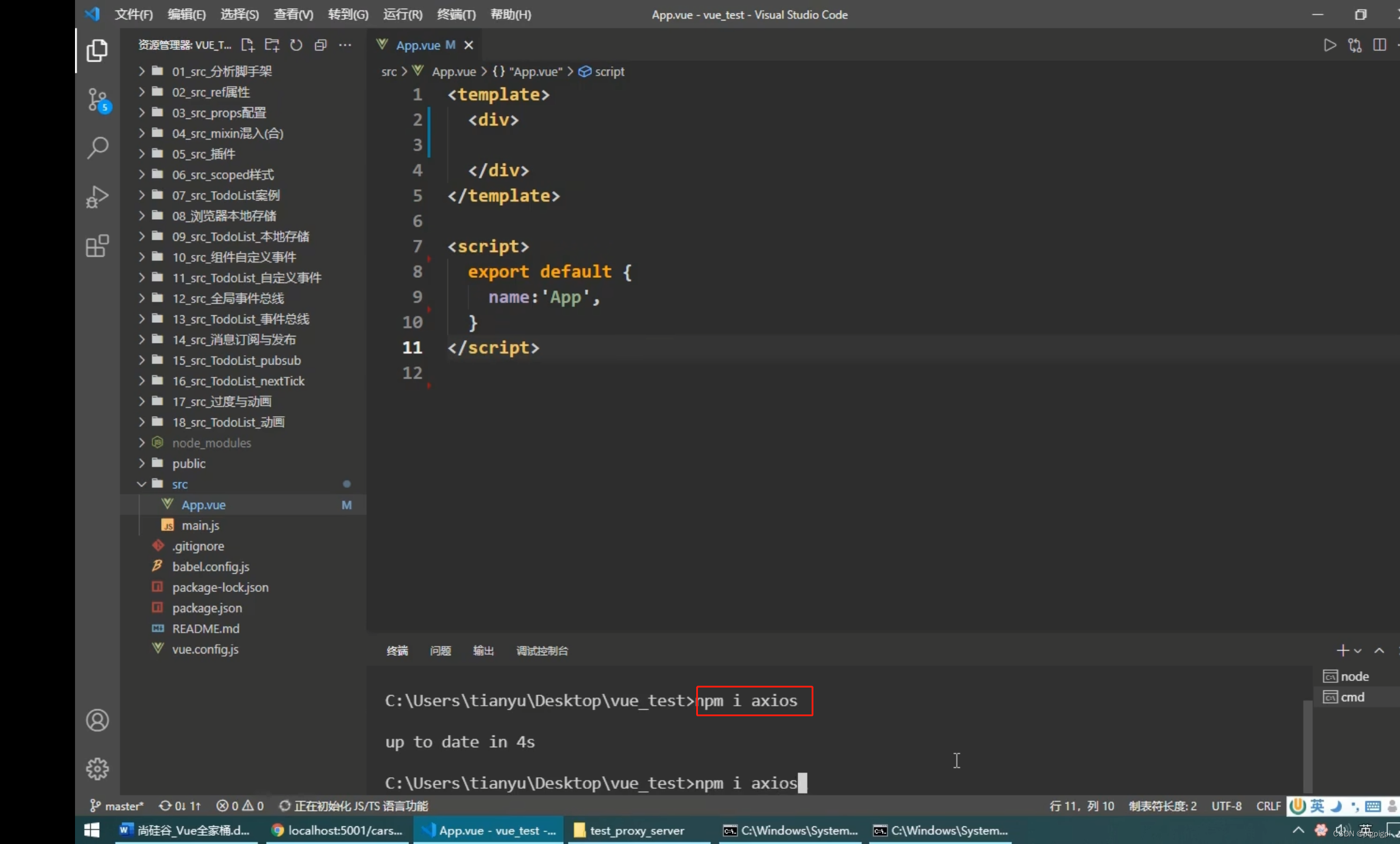The width and height of the screenshot is (1400, 844).
Task: Click the 行 11, 列 10 cursor position
Action: coord(1082,806)
